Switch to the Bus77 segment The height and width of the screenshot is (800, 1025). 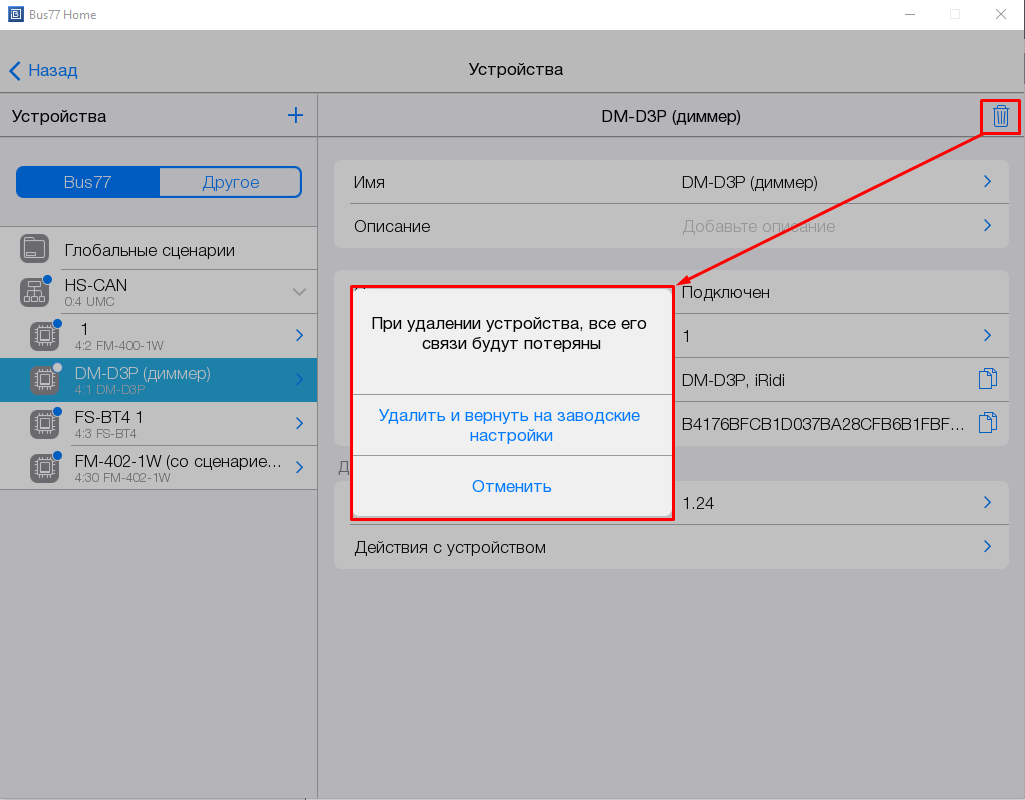87,182
